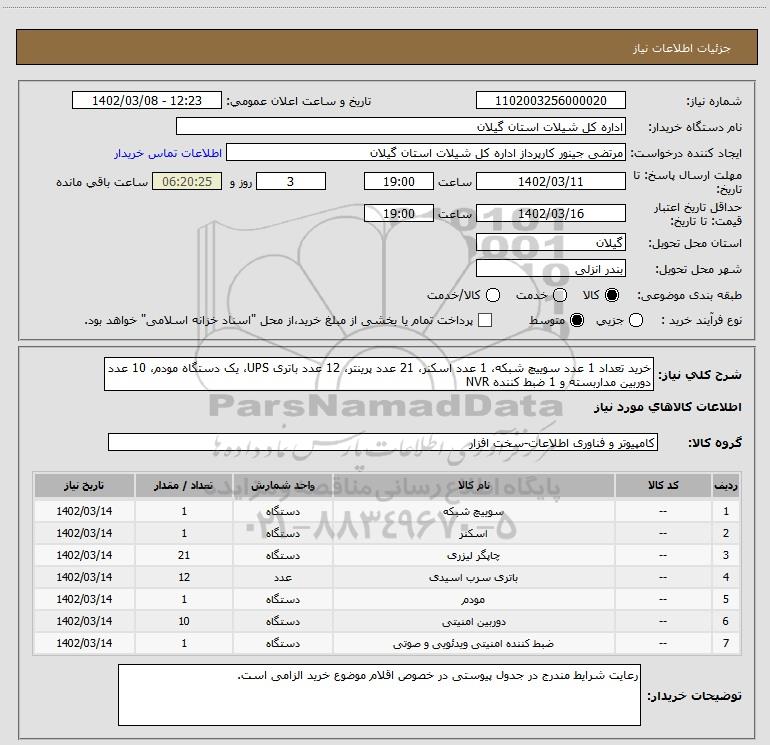Click unit عدد in باتری سرب اسیدی row
This screenshot has height=745, width=770.
[x=283, y=578]
